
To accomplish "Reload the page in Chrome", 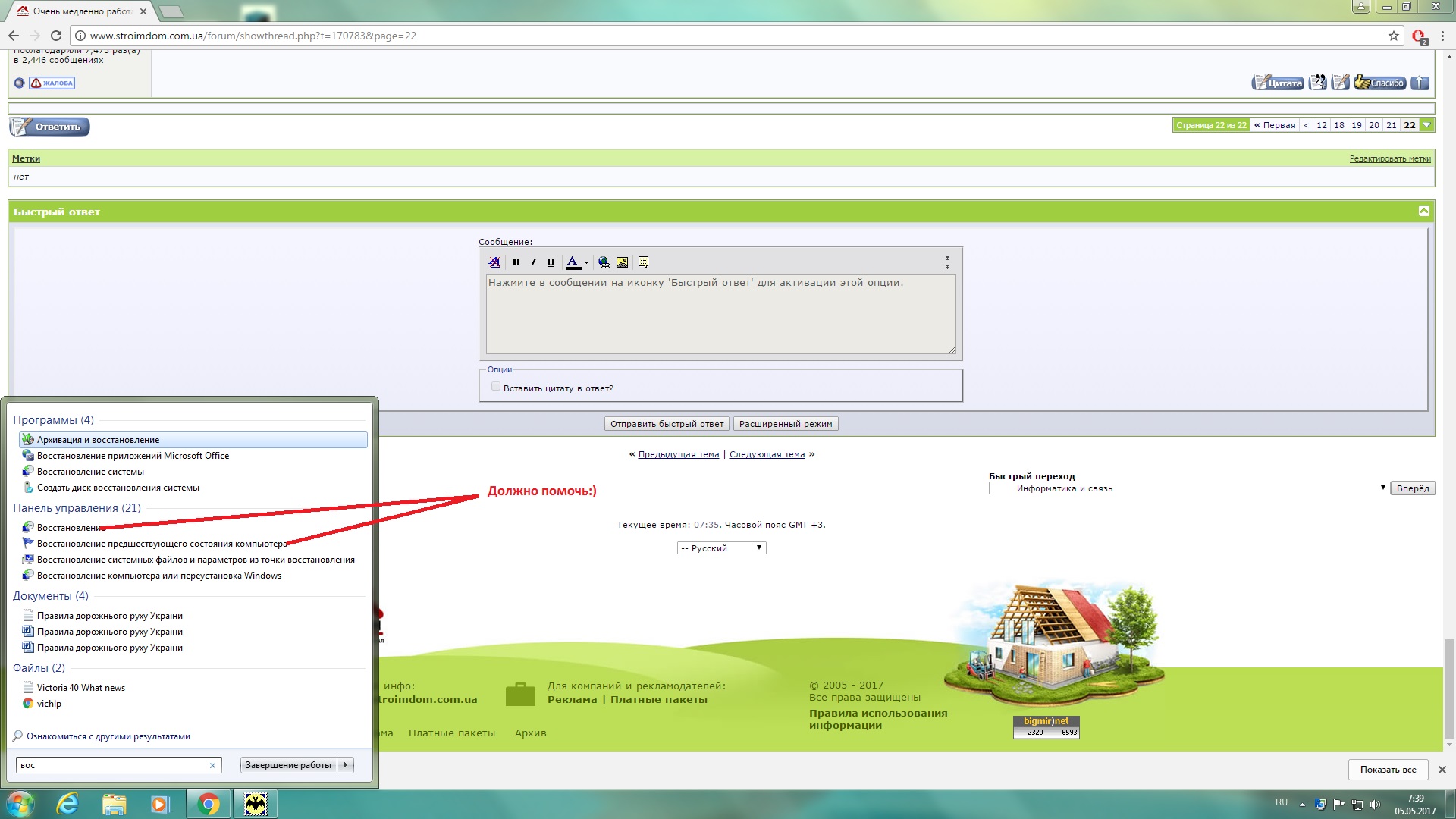I will (x=55, y=36).
